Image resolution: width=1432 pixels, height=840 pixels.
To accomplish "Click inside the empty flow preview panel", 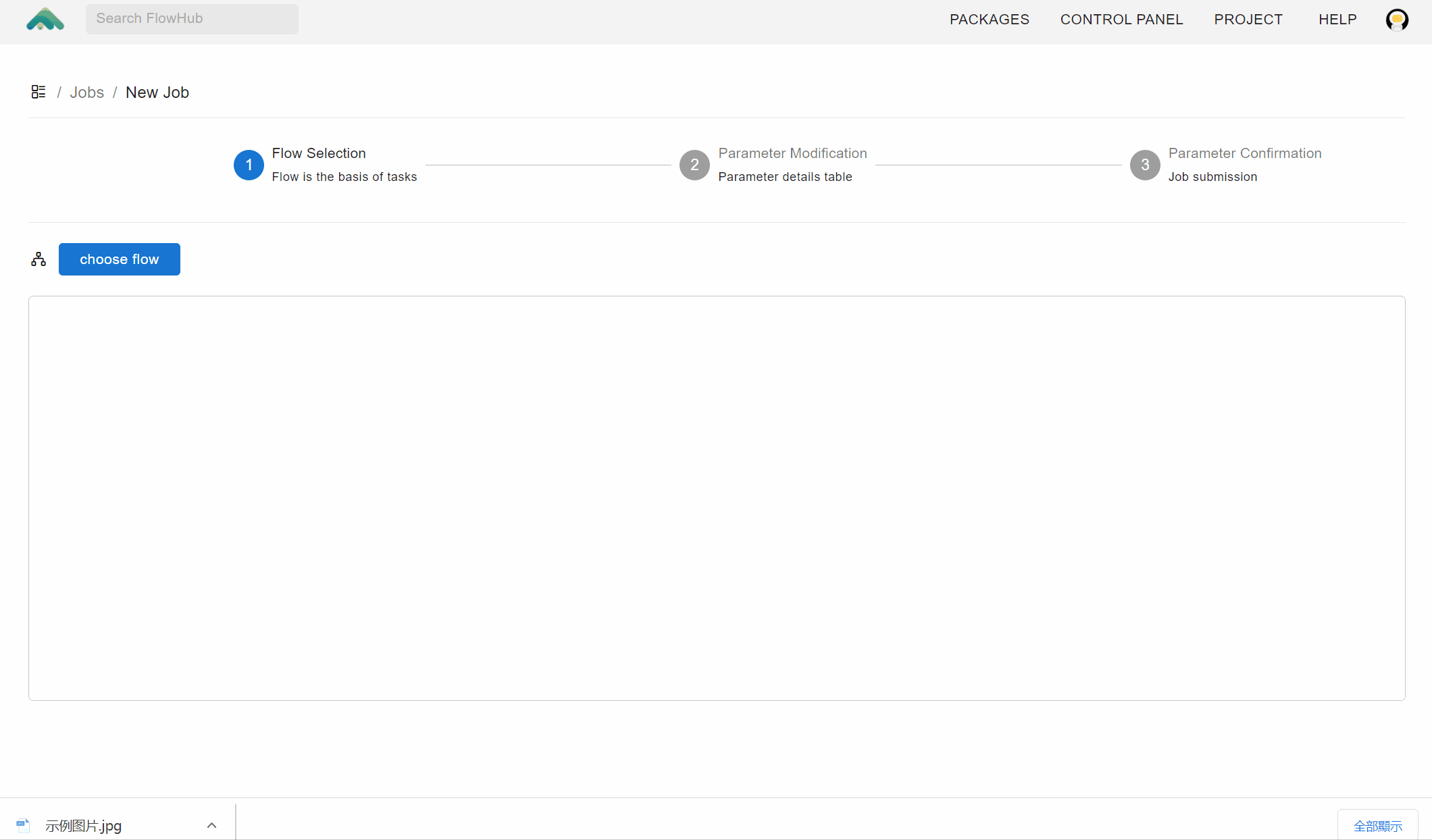I will 717,498.
